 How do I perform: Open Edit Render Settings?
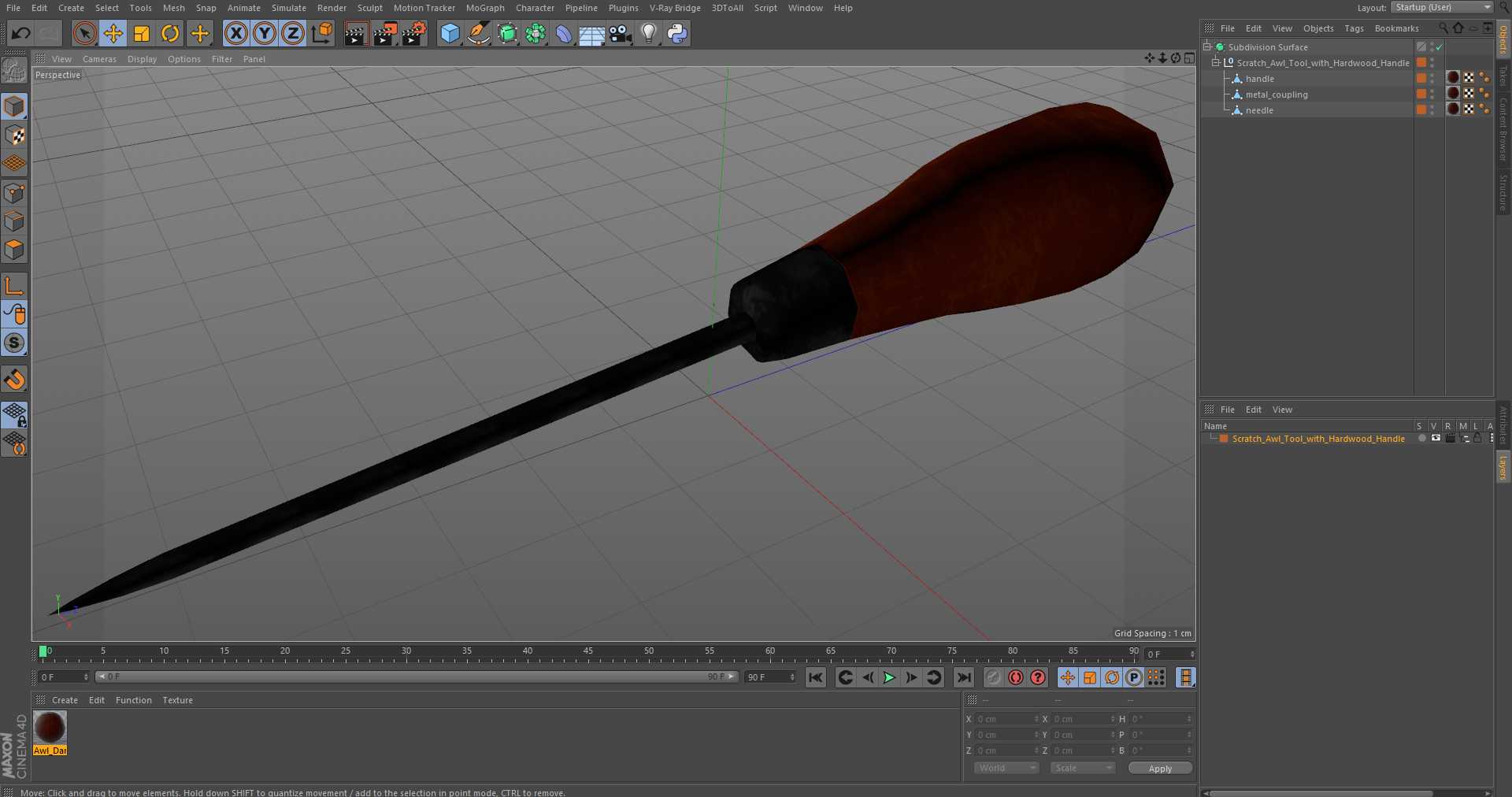pos(414,33)
